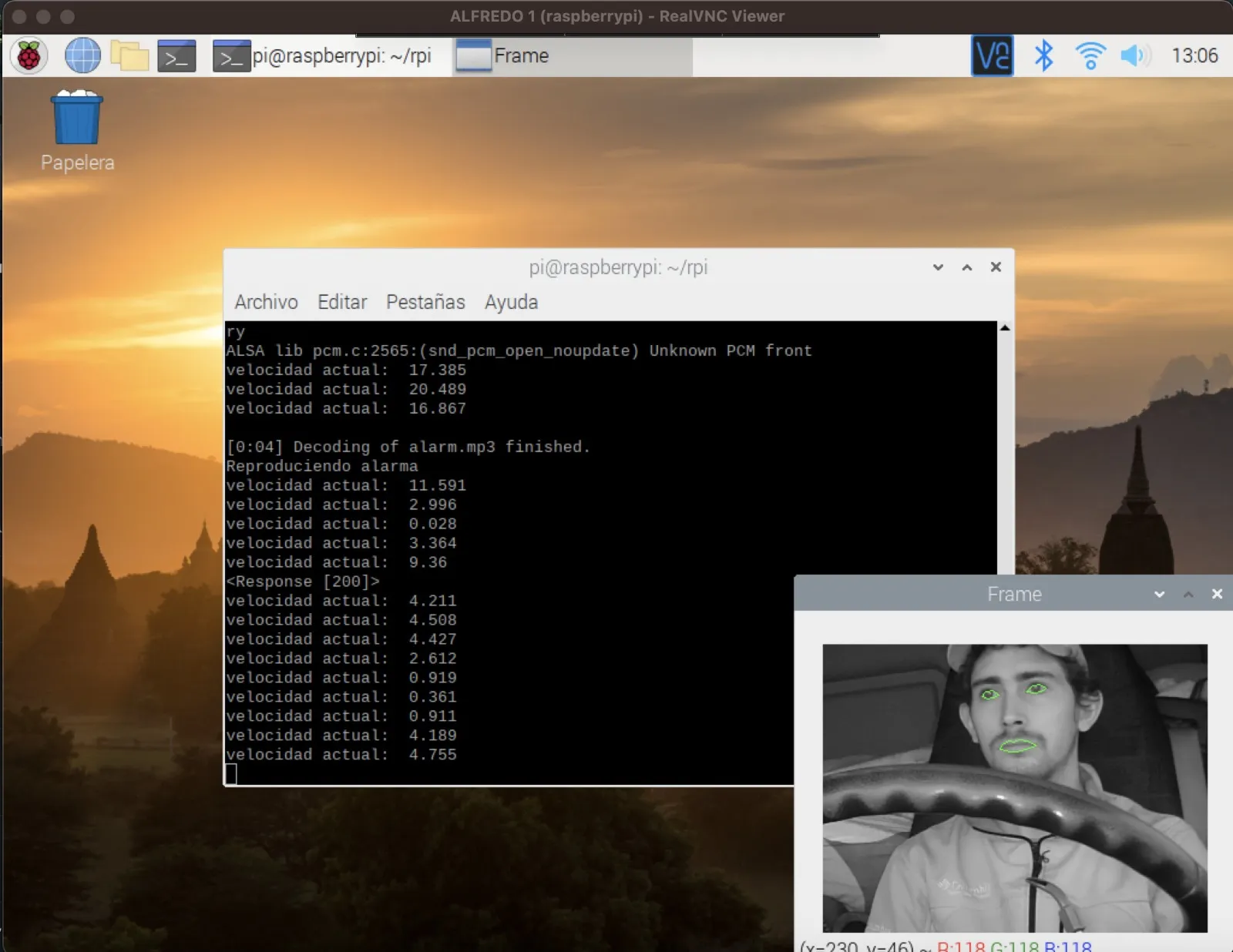Open the Ayuda menu
Screen dimensions: 1233x952
point(511,302)
